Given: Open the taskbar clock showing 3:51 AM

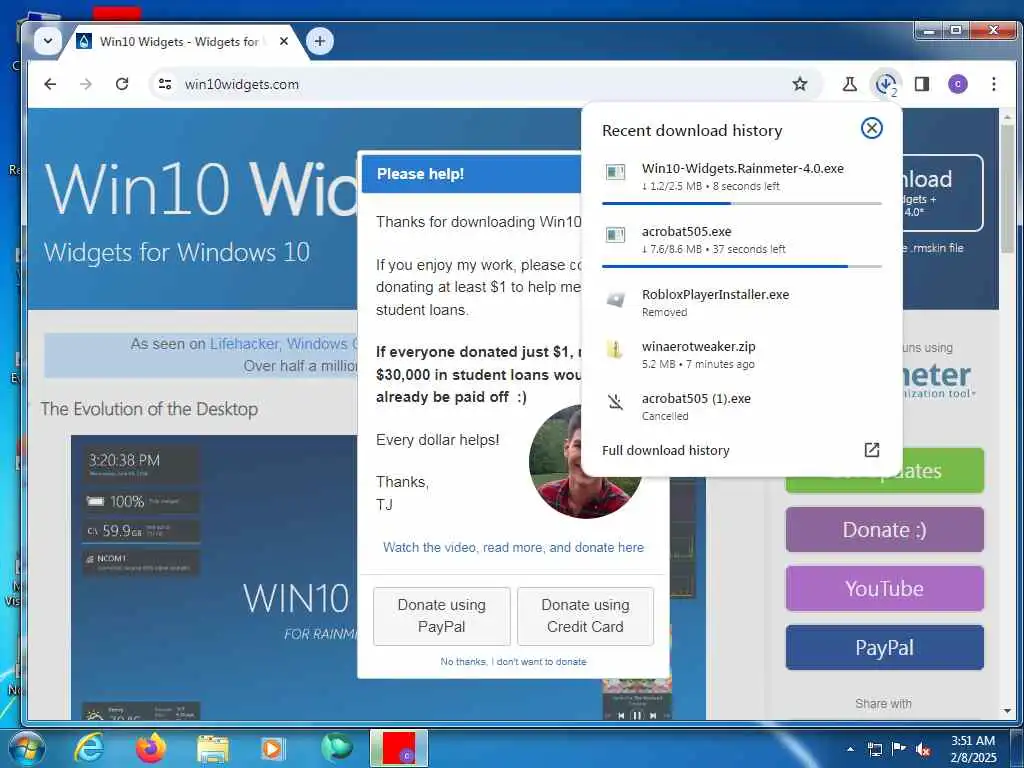Looking at the screenshot, I should coord(973,748).
